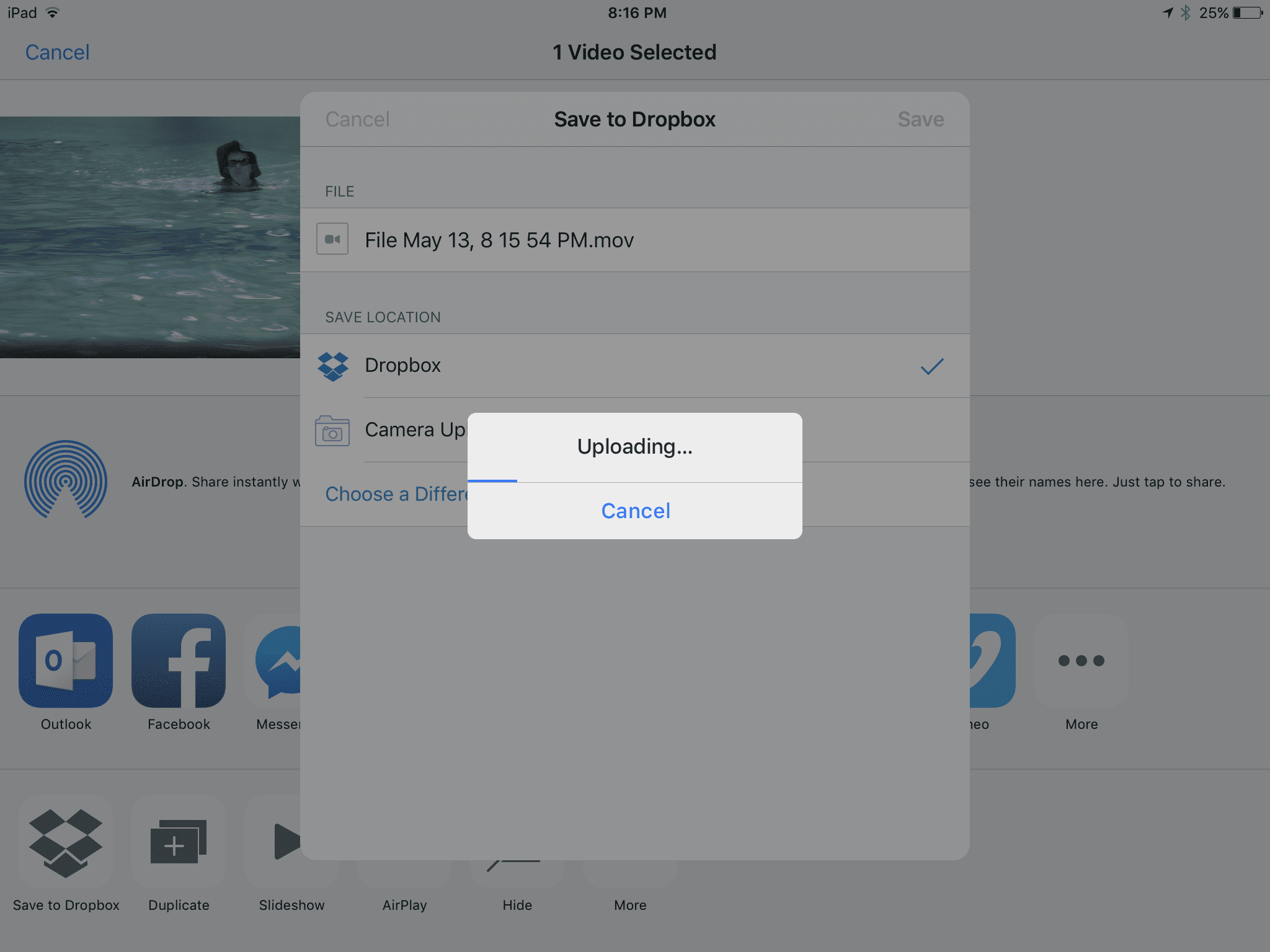Tap the location services arrow icon

coord(1168,13)
